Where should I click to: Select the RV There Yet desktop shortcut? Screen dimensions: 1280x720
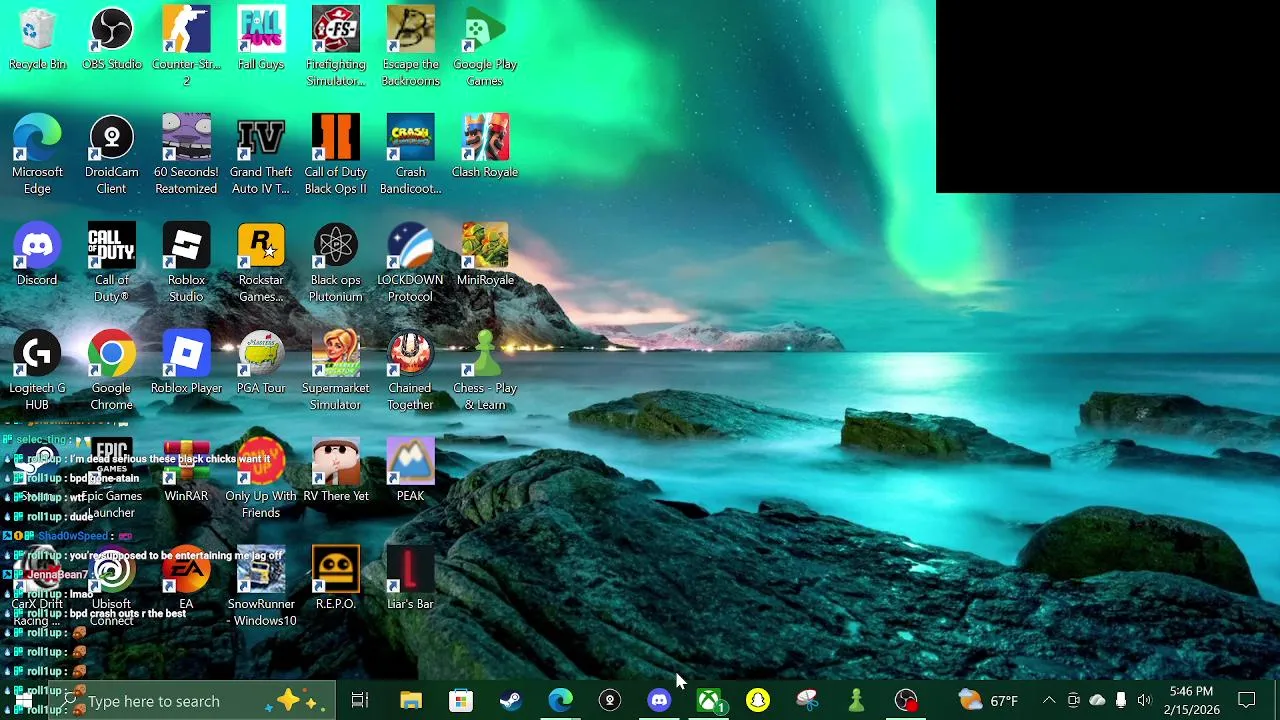point(335,471)
